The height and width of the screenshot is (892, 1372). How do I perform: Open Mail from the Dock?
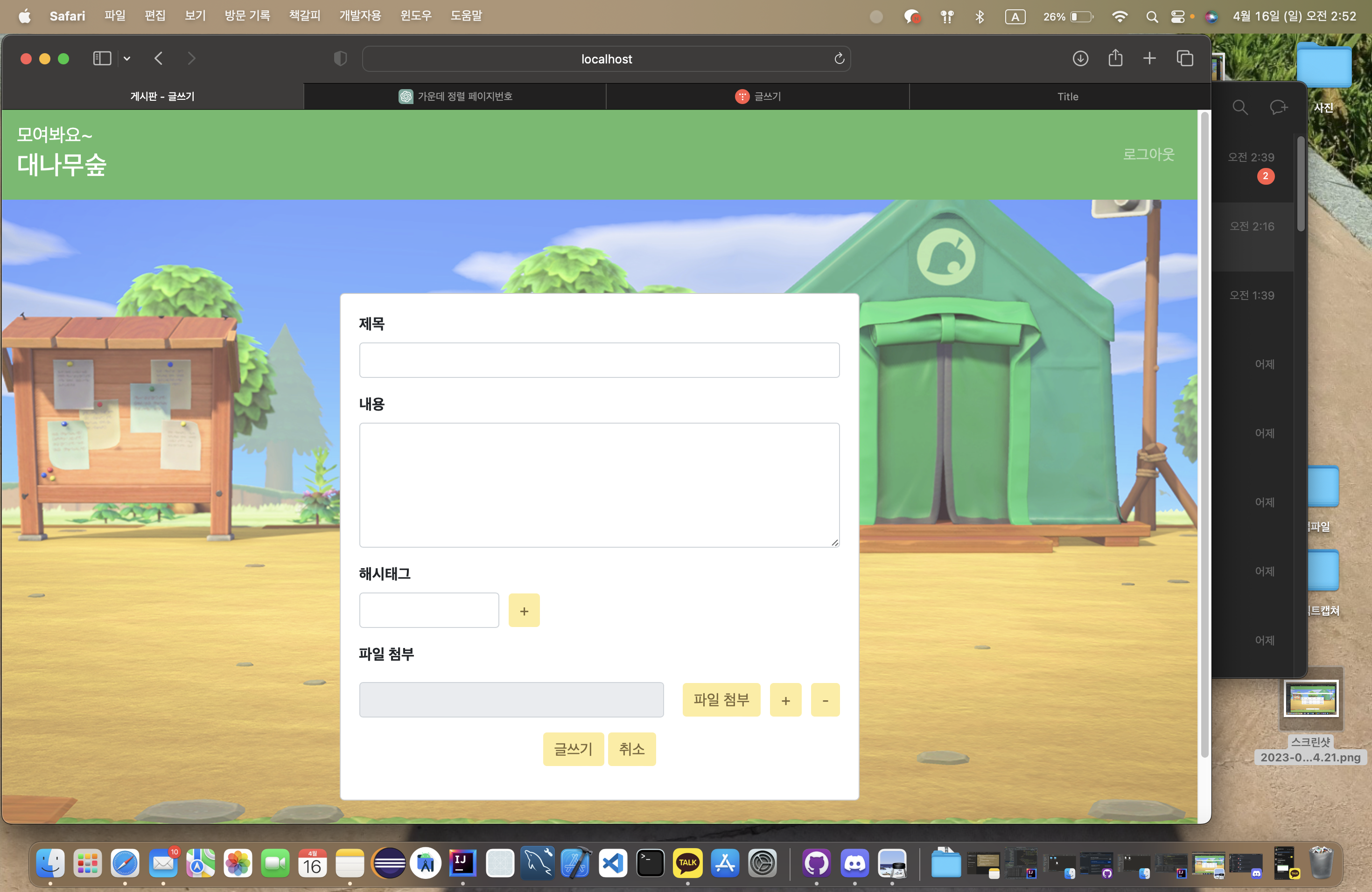[163, 863]
